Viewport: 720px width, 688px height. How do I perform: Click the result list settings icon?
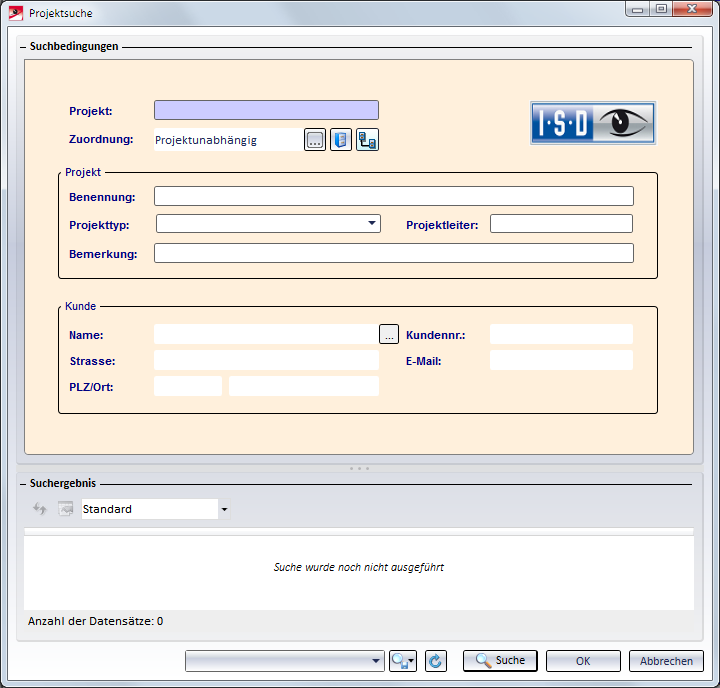pos(66,509)
